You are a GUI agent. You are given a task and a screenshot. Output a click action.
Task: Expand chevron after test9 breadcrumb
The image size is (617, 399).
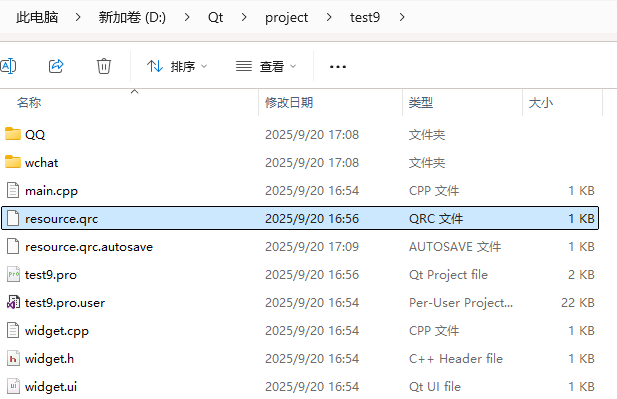402,17
